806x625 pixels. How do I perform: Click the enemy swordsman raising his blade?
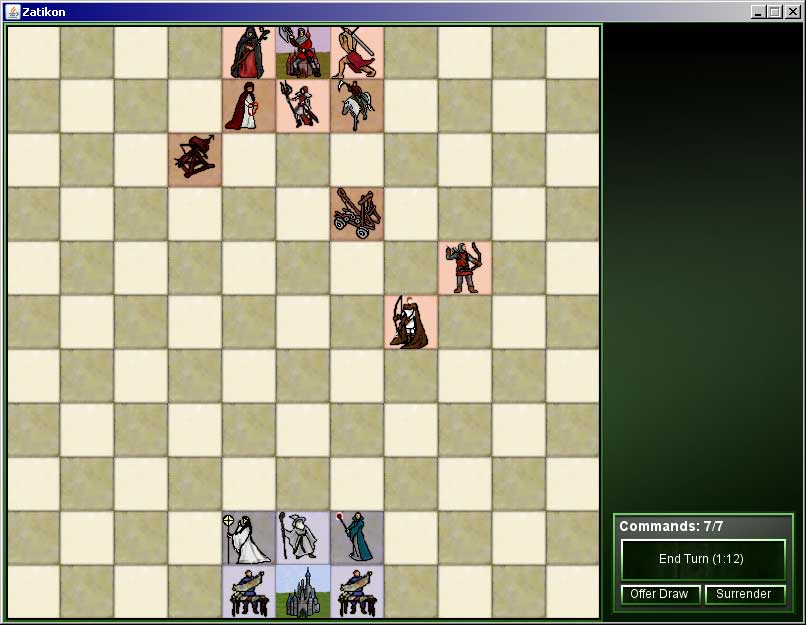tap(357, 52)
